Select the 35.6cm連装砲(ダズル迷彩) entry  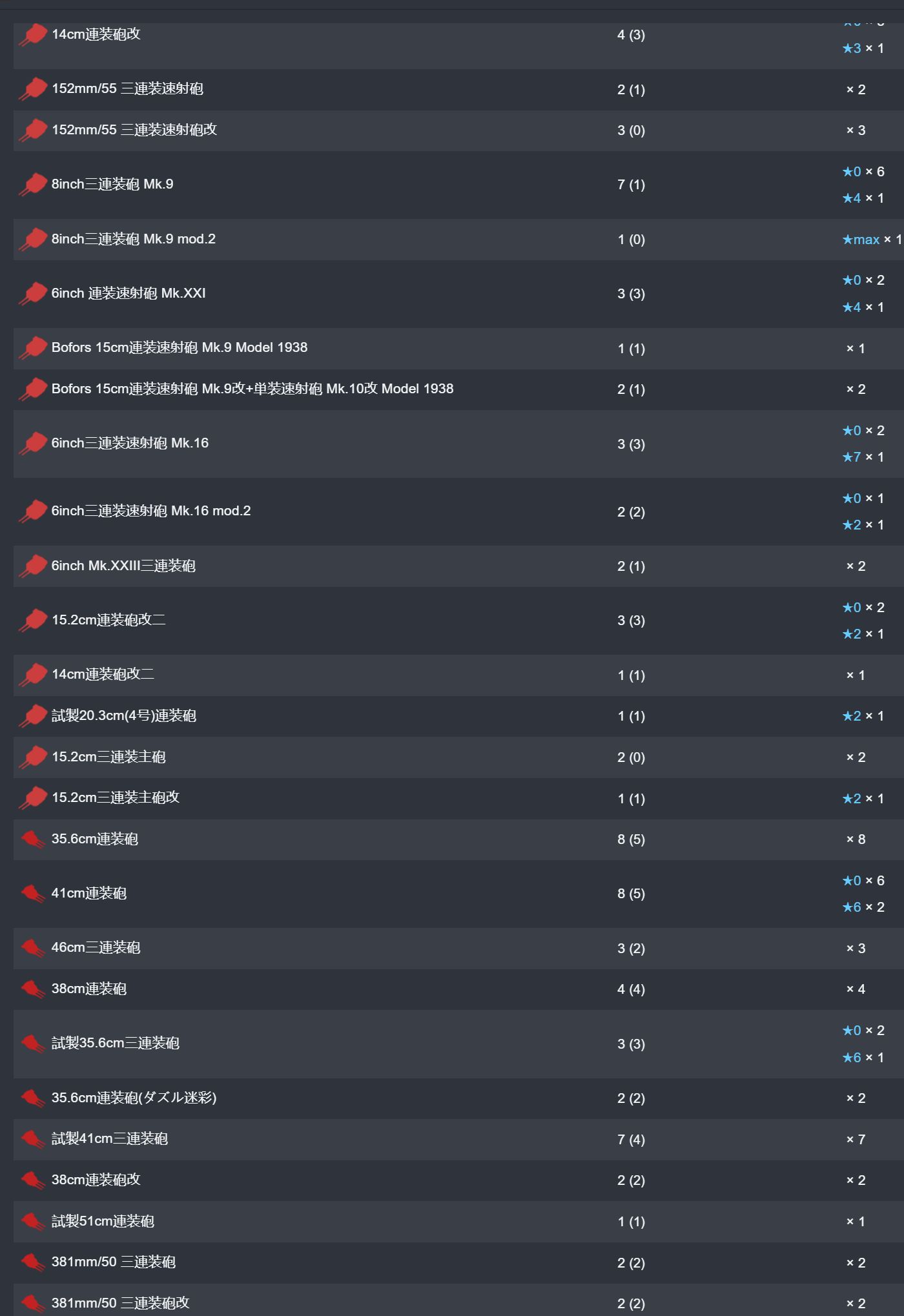(x=134, y=1098)
